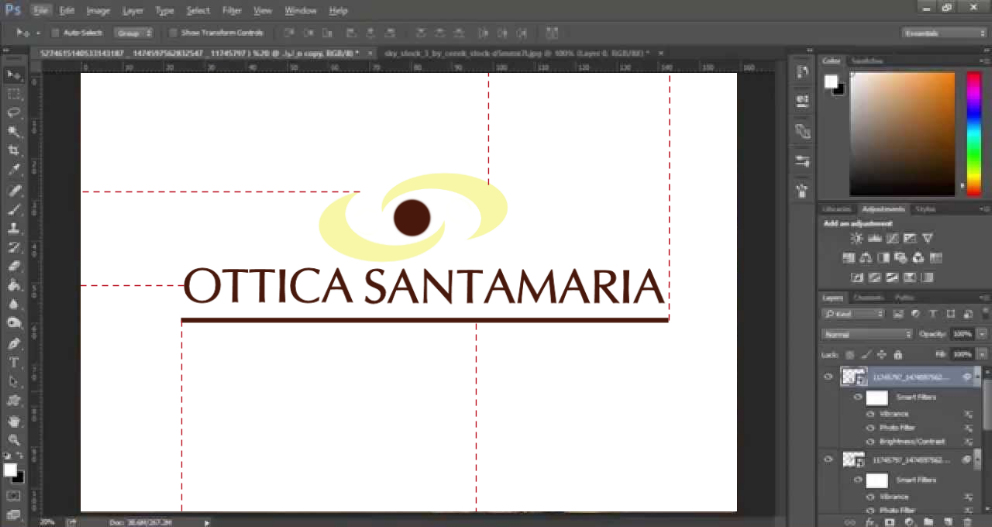
Task: Hide the top layer using eye icon
Action: click(x=828, y=377)
